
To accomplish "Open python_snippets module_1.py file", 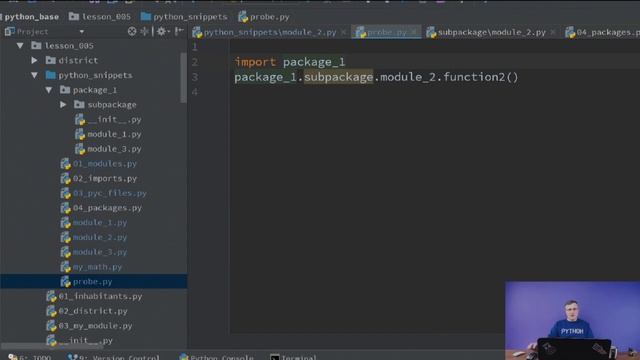I will (x=94, y=222).
